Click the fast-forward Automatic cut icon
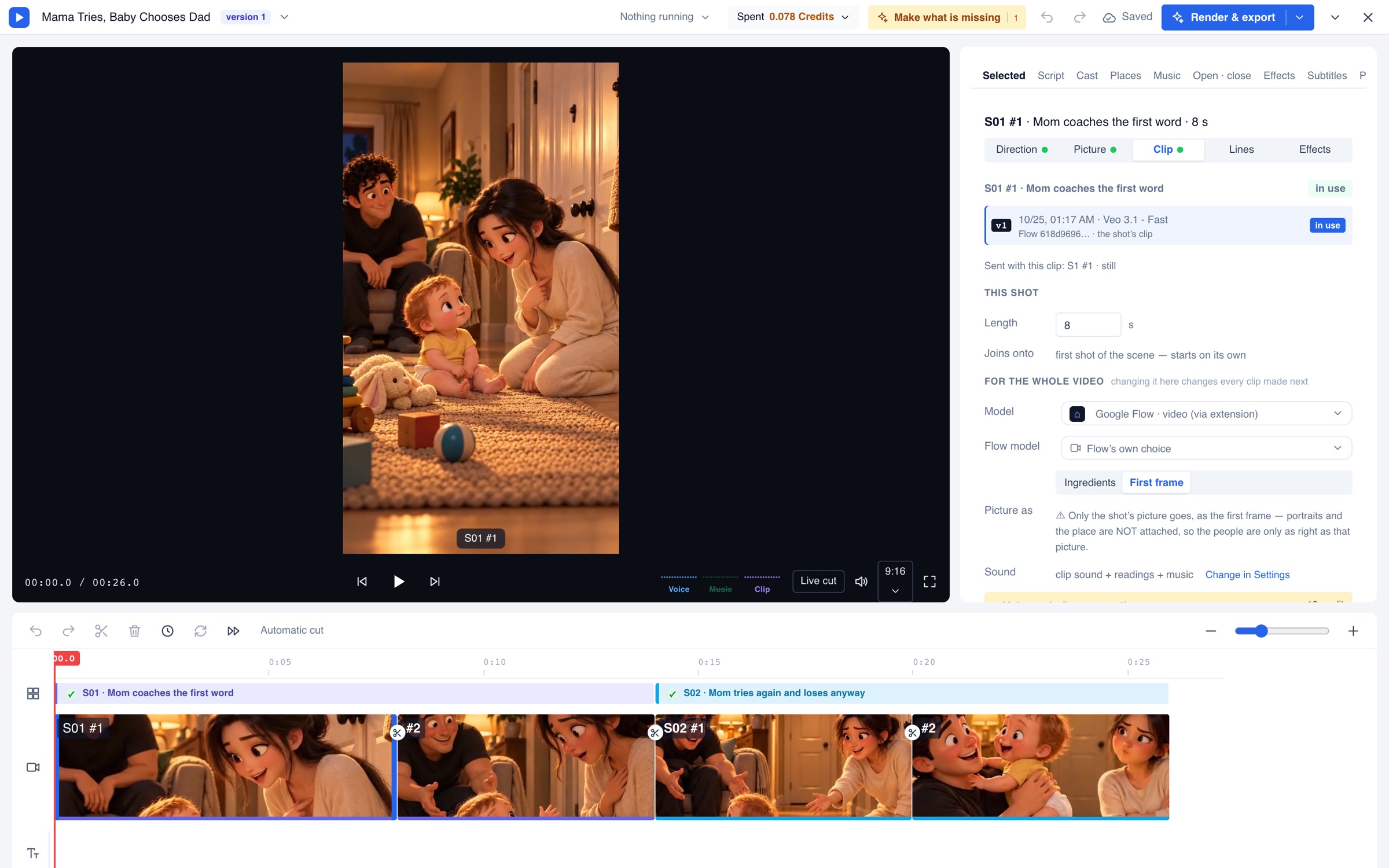 tap(233, 631)
